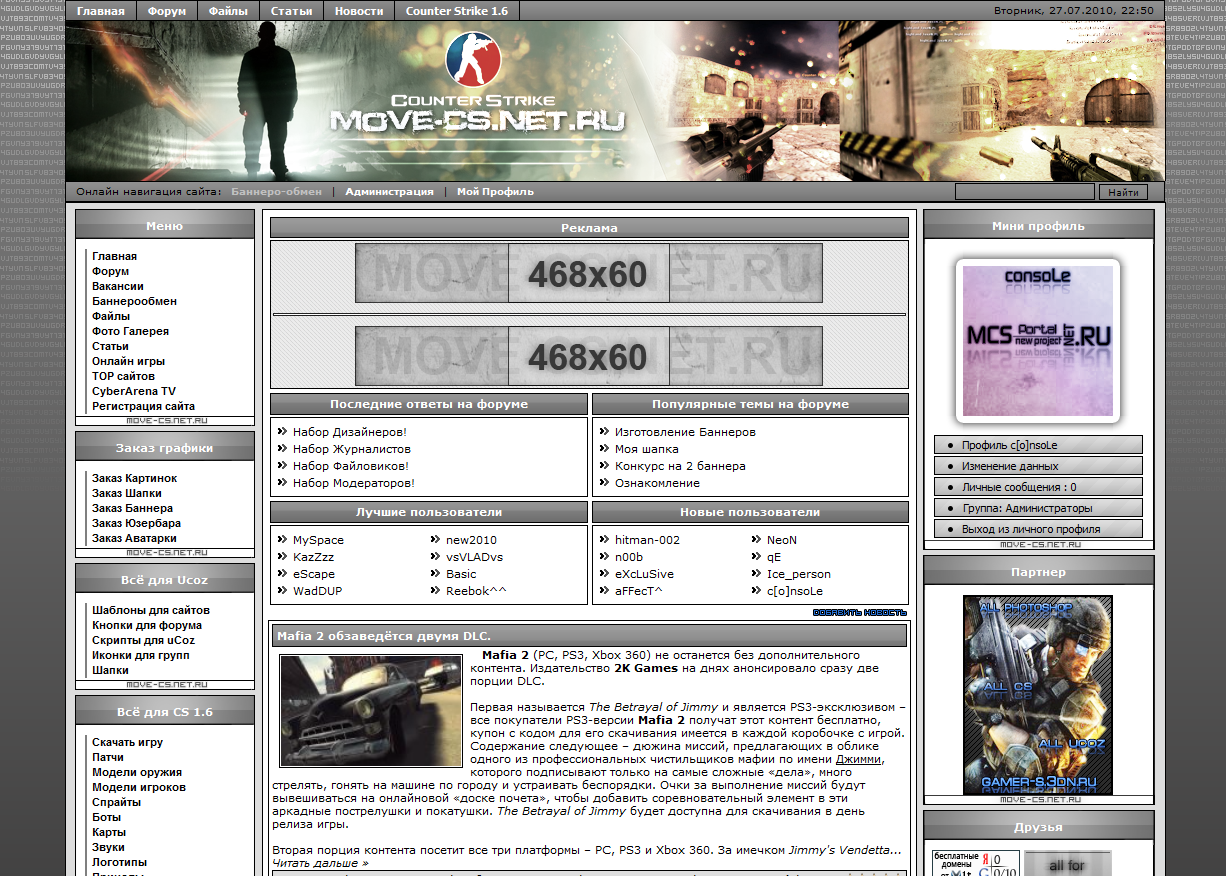Click the Найти search button
The image size is (1226, 876).
pyautogui.click(x=1123, y=192)
